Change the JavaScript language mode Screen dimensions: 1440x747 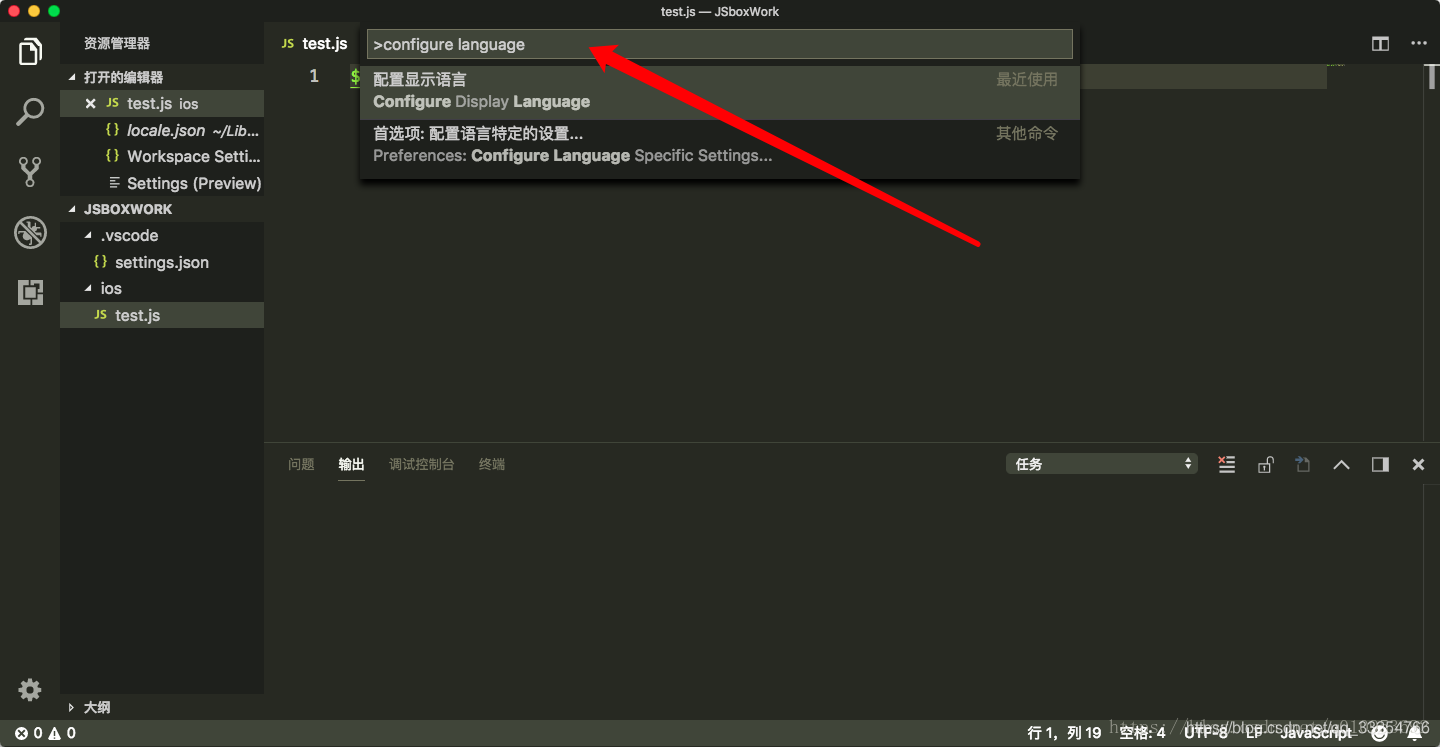[1316, 733]
